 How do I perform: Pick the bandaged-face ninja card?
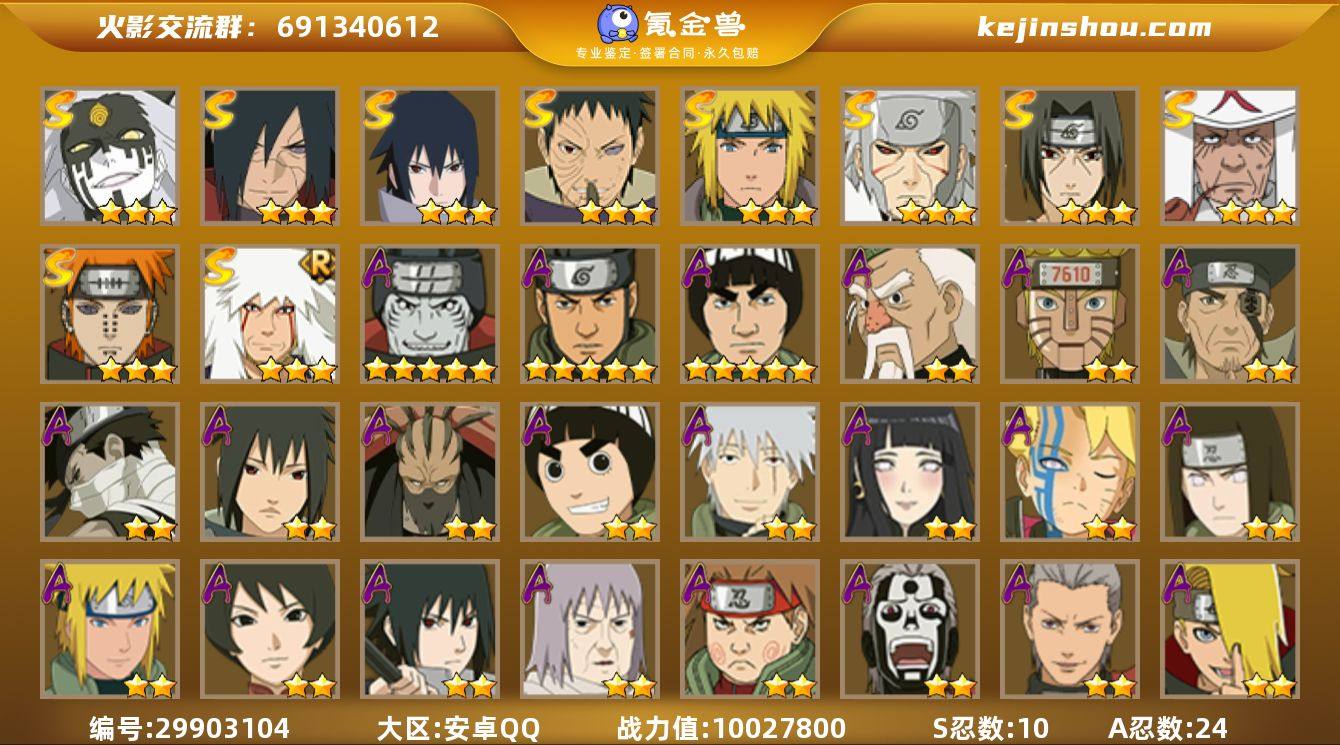tap(109, 471)
